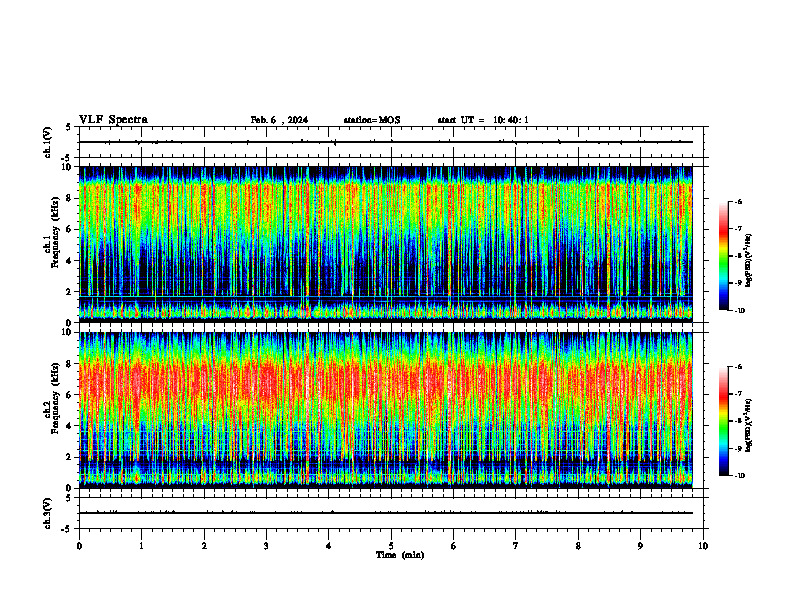
Task: Click the ch.2 colorbar "log(PSD)(V²/Hz)" label
Action: tap(749, 426)
